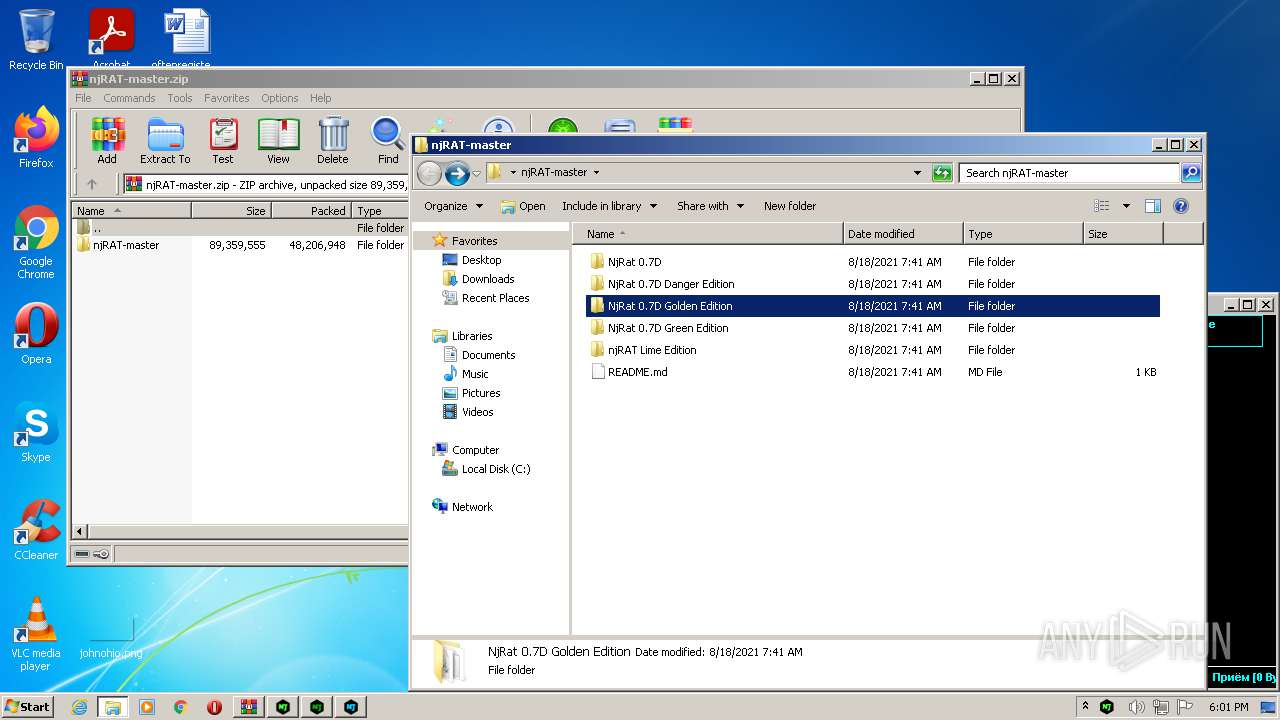Click the green refresh button in Explorer
Viewport: 1280px width, 720px height.
point(942,173)
